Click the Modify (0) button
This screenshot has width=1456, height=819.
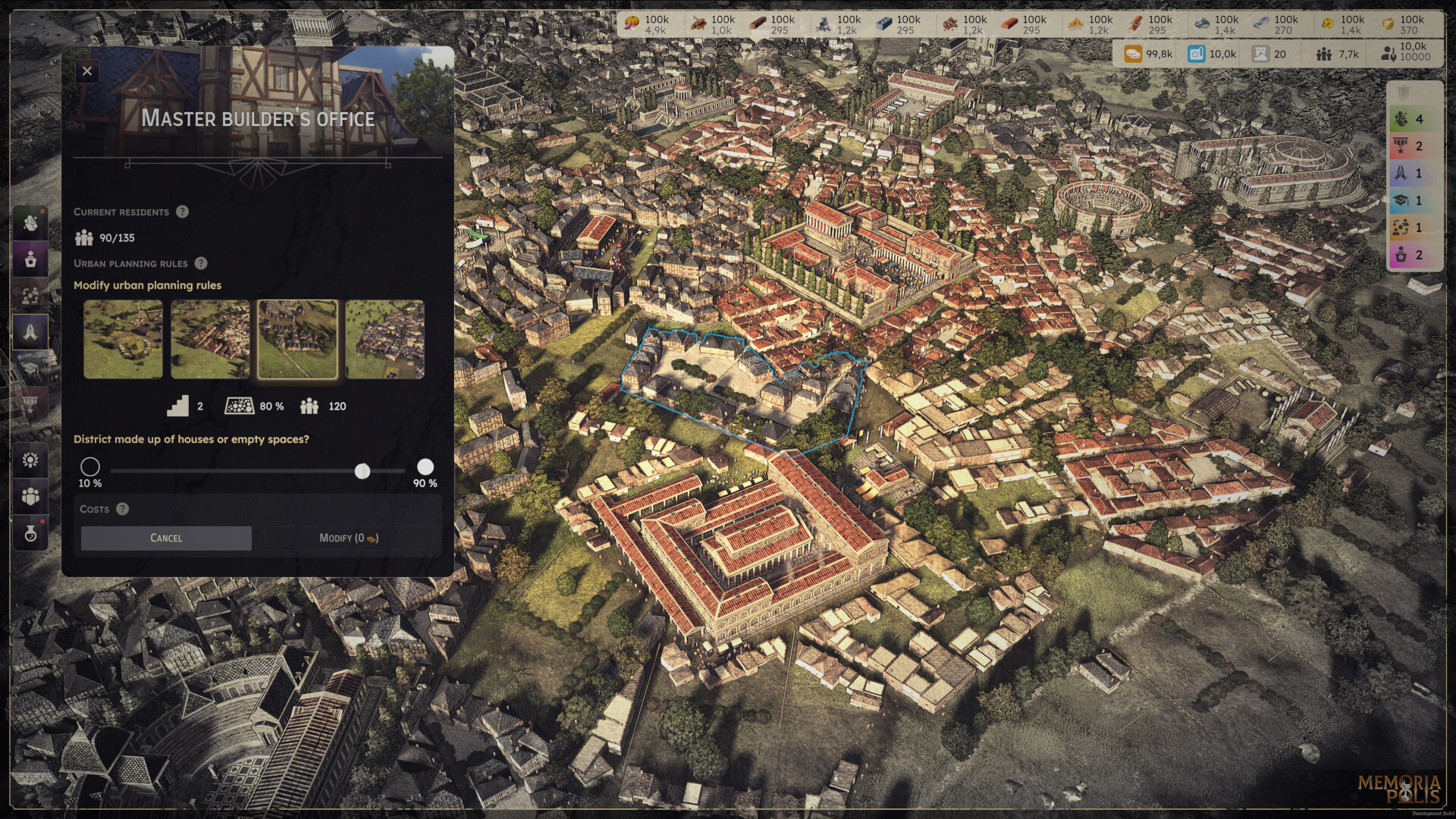point(349,538)
